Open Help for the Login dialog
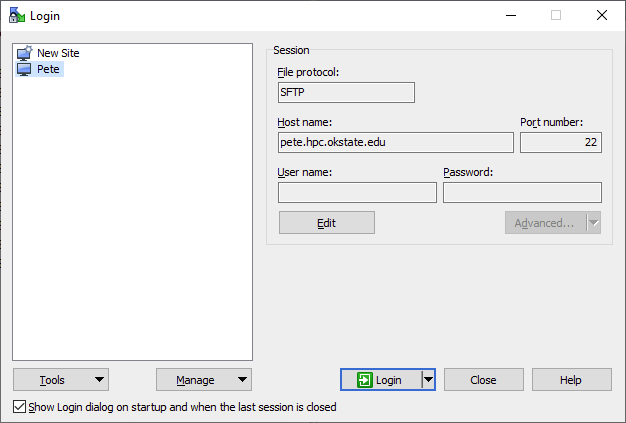Image resolution: width=626 pixels, height=423 pixels. [x=571, y=380]
